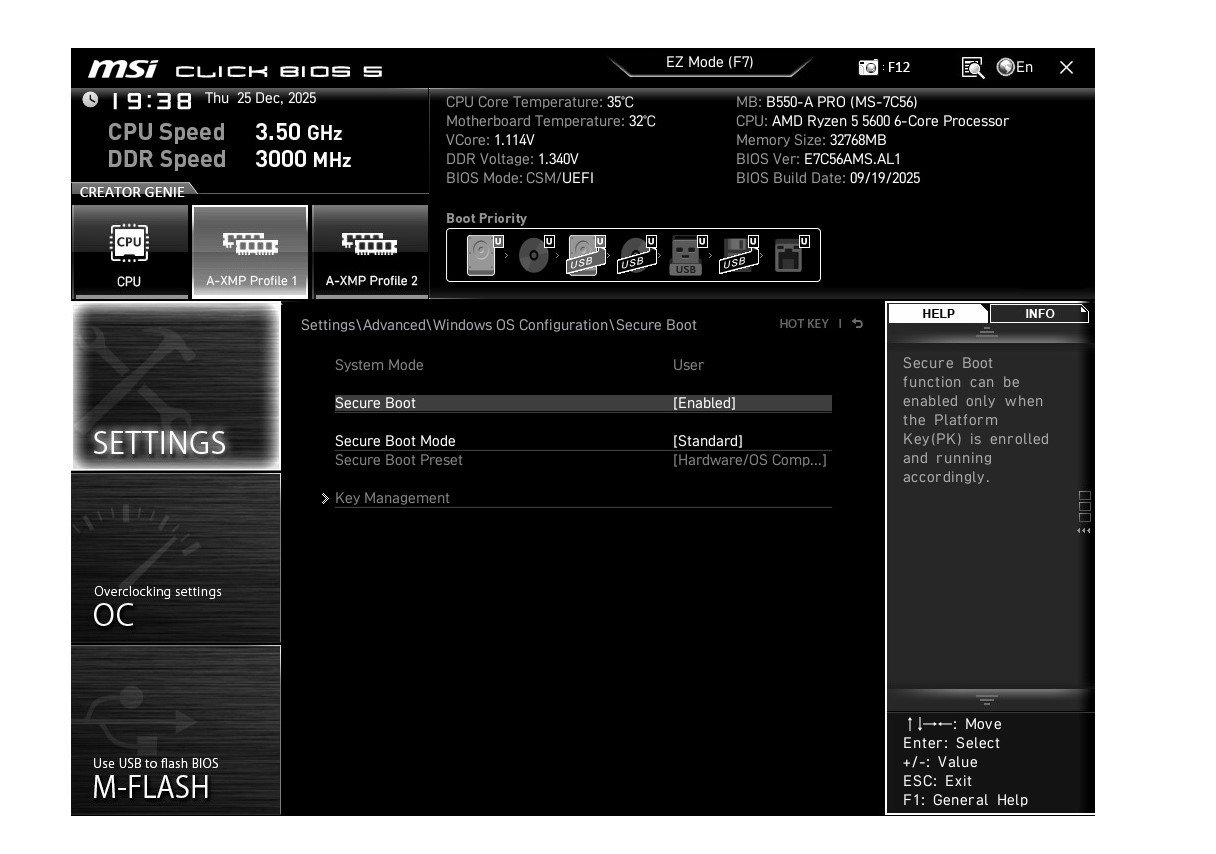Click the F1: General Help hint

click(965, 800)
